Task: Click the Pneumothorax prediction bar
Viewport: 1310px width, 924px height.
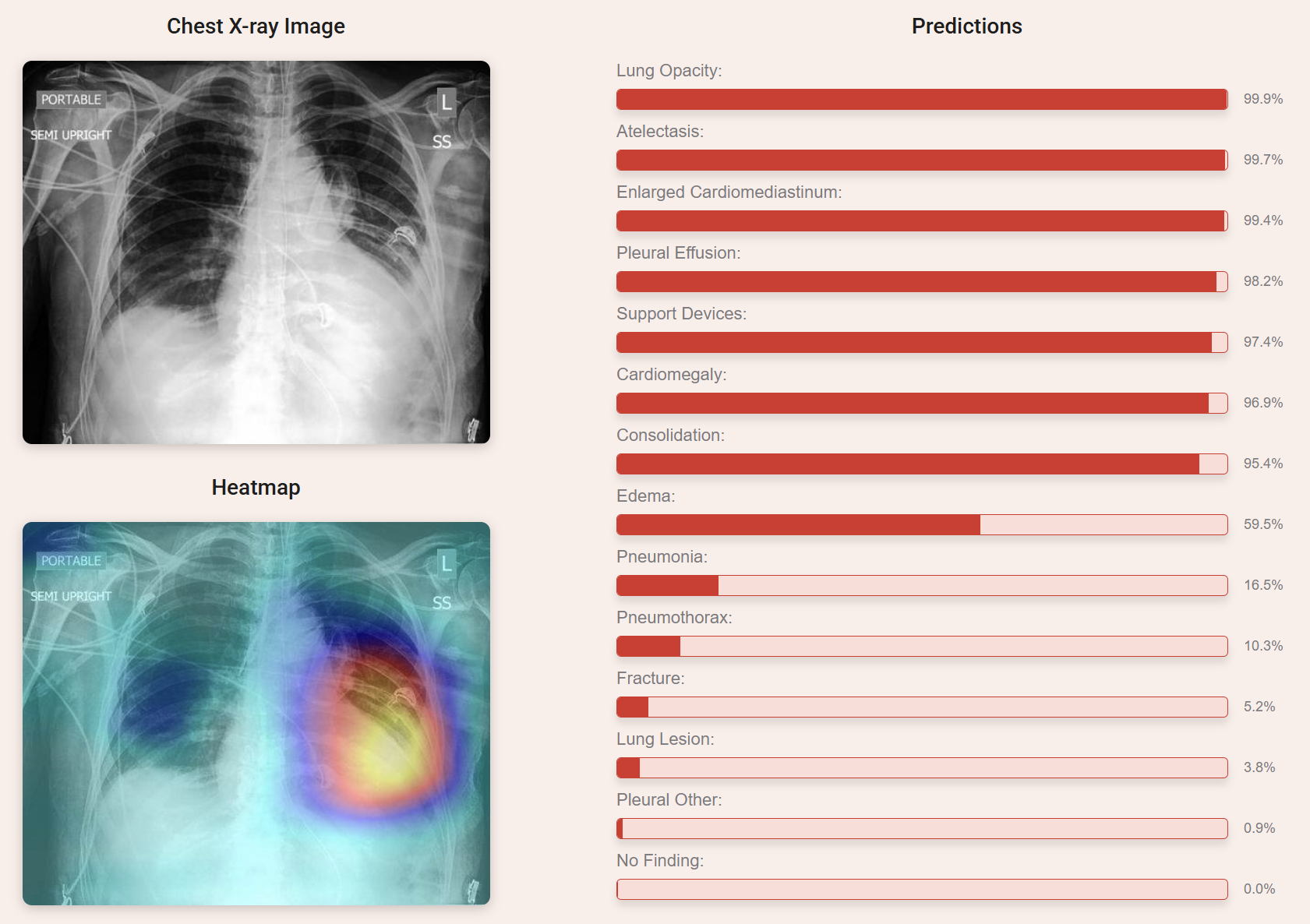Action: coord(922,646)
